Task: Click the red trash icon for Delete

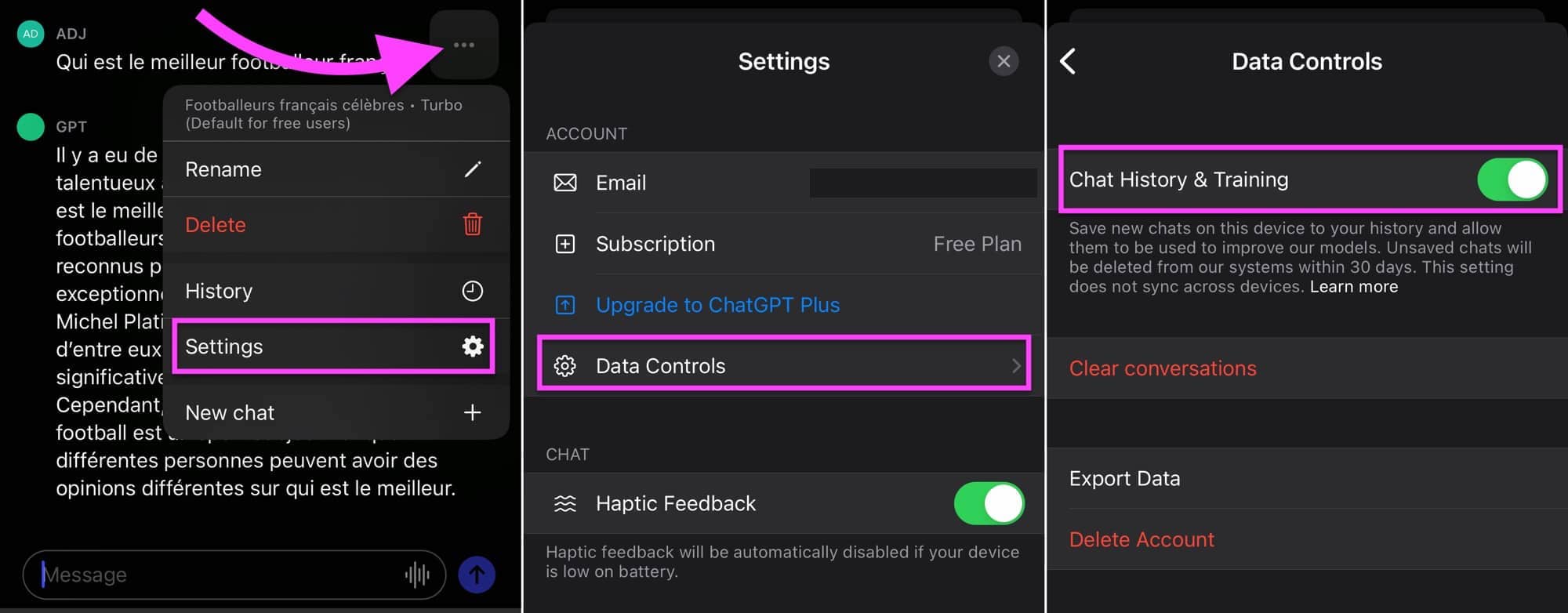Action: (473, 224)
